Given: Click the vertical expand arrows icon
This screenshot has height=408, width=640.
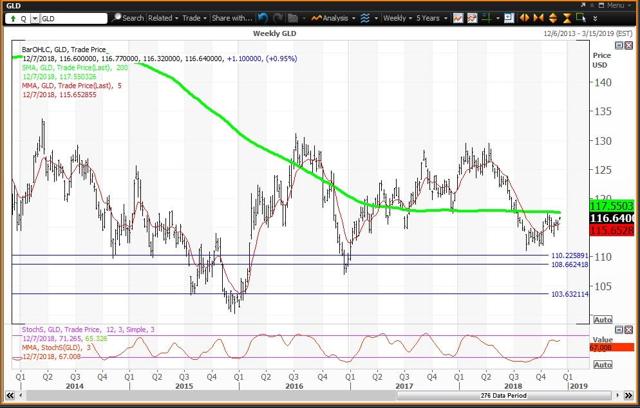Looking at the screenshot, I should point(553,18).
